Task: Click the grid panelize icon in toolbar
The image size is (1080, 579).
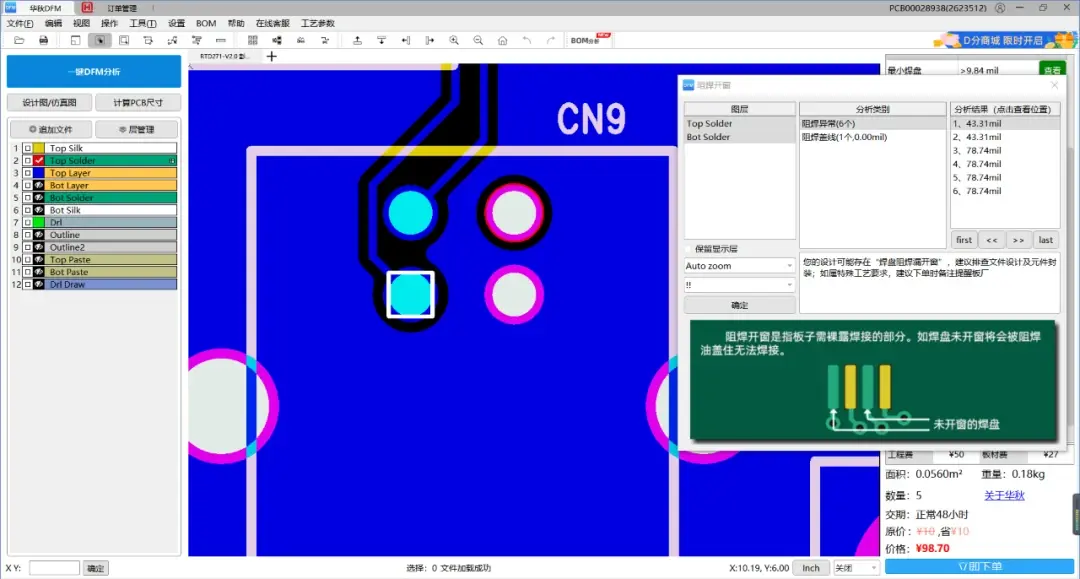Action: tap(253, 41)
